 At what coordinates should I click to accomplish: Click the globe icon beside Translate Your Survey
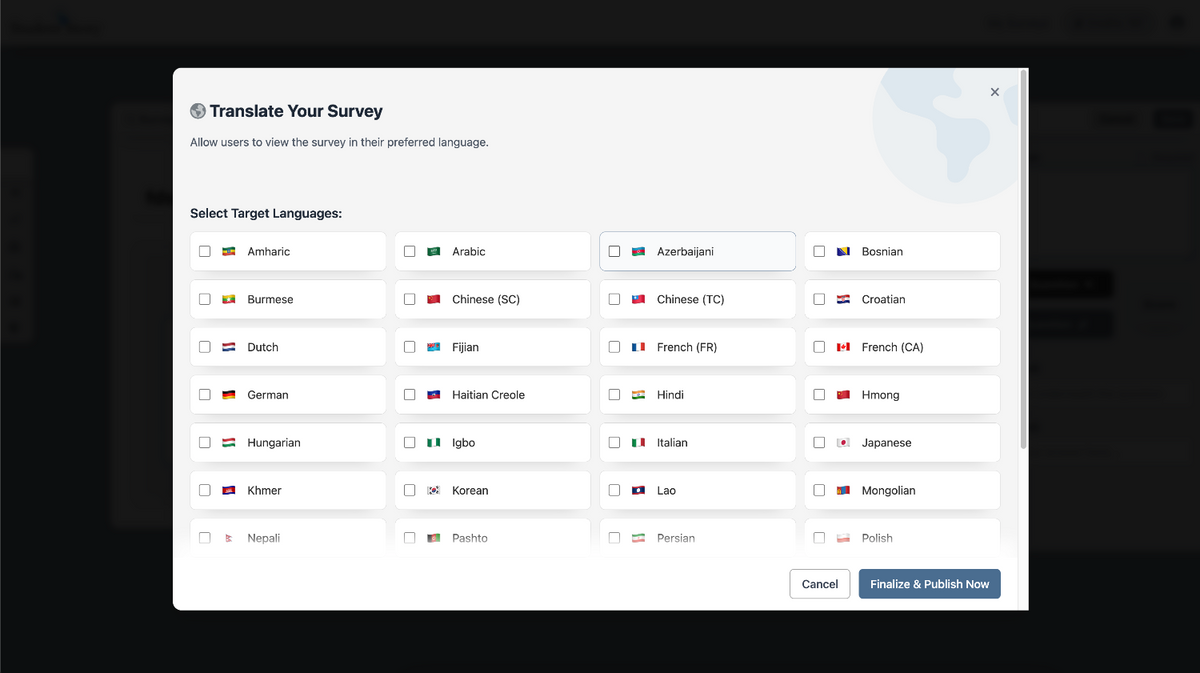coord(197,111)
